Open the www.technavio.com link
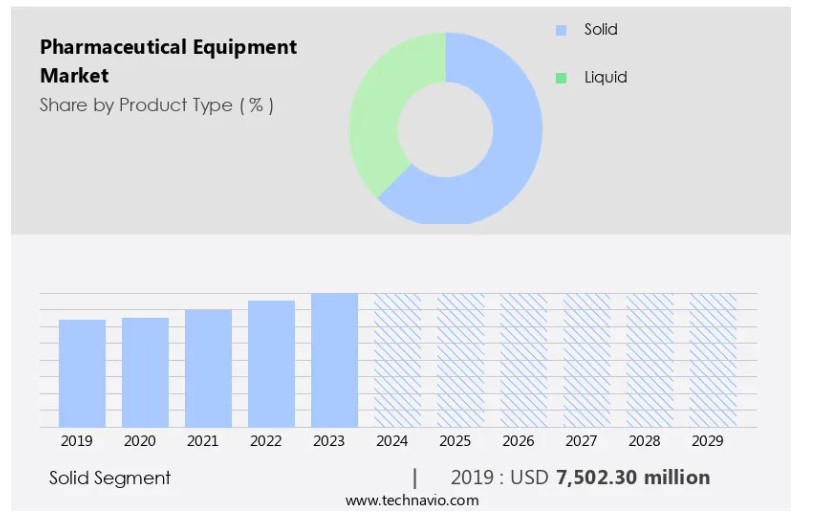This screenshot has width=820, height=520. point(412,500)
